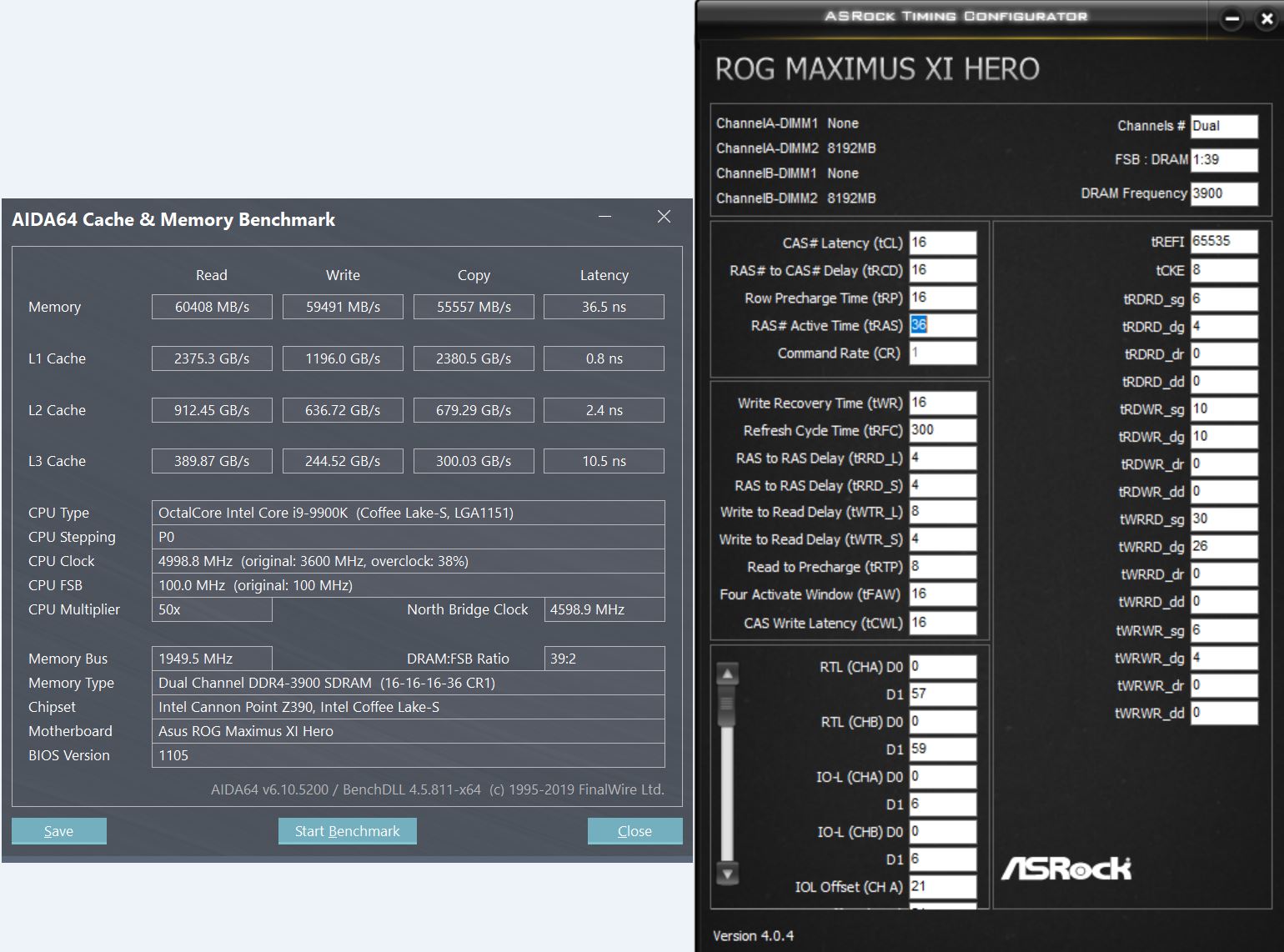Click the RTL (CHB) D0 field
The height and width of the screenshot is (952, 1284).
[x=942, y=722]
